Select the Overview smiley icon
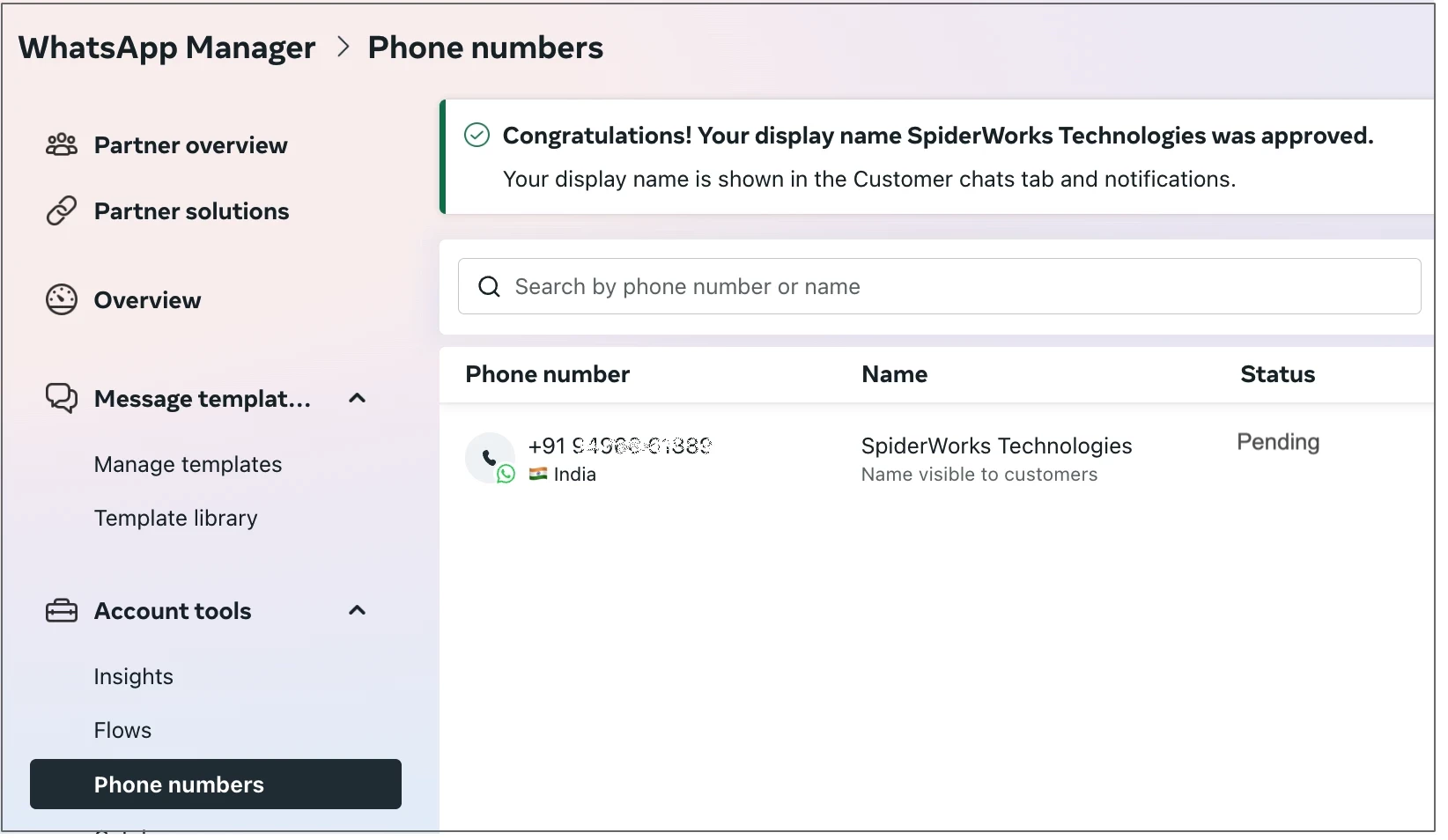1448x840 pixels. [x=59, y=299]
